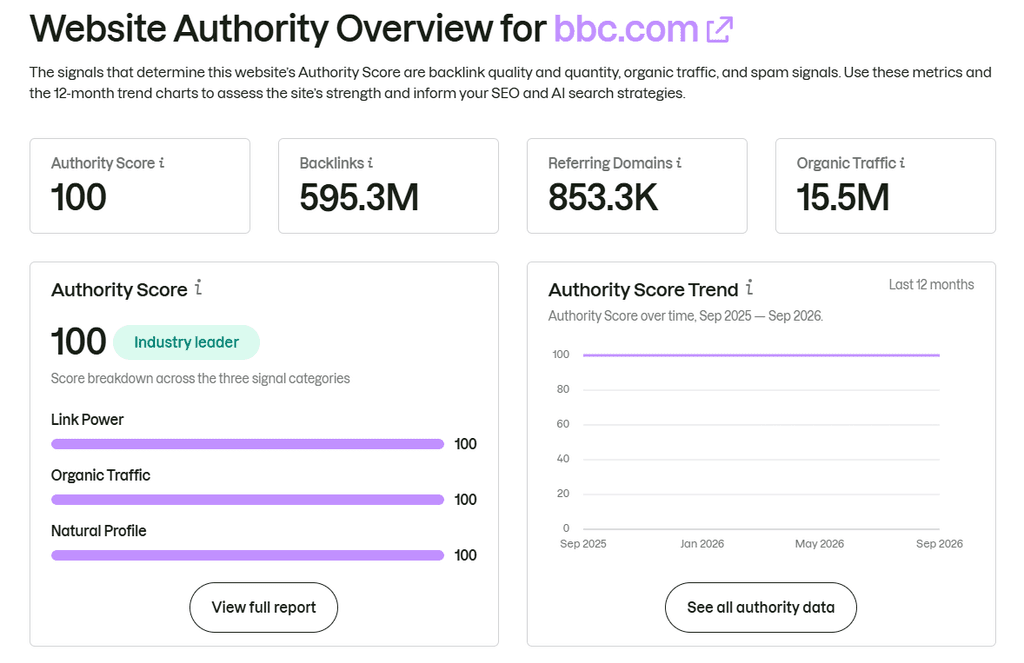Screen dimensions: 1024x663
Task: Select the Referring Domains 853.3K value
Action: coord(603,197)
